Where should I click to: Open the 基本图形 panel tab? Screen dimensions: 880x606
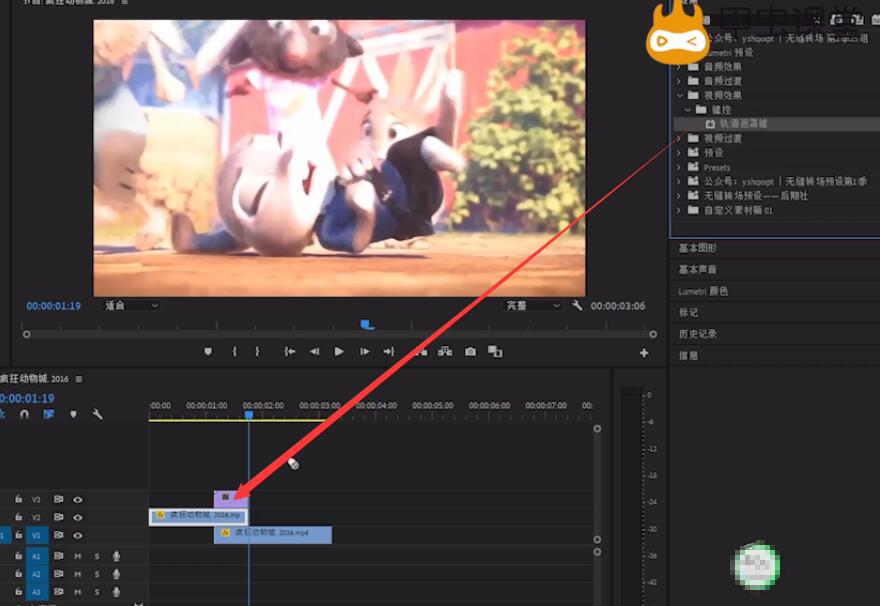pos(697,248)
